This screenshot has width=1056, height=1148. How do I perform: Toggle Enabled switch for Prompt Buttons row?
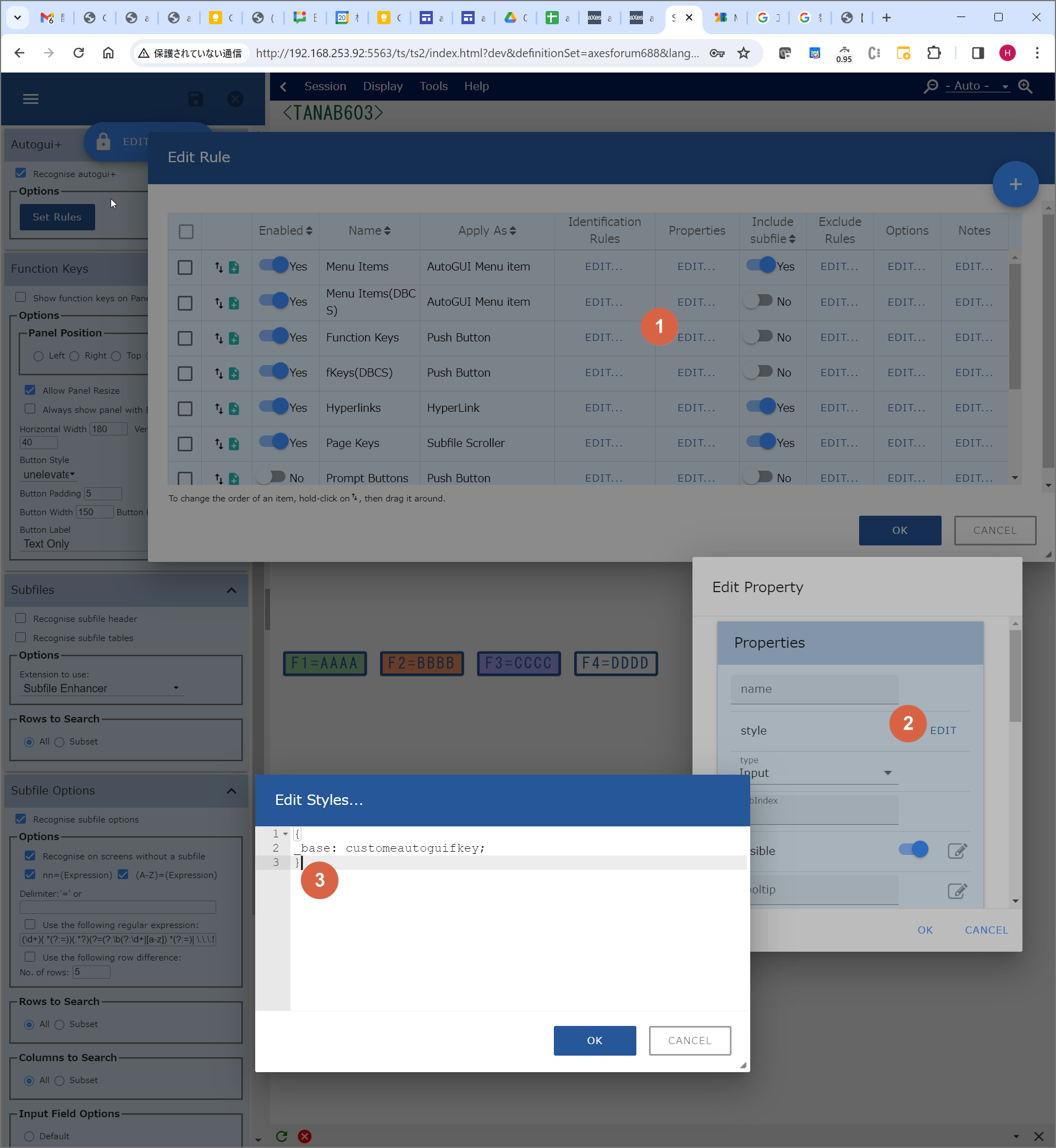[271, 477]
